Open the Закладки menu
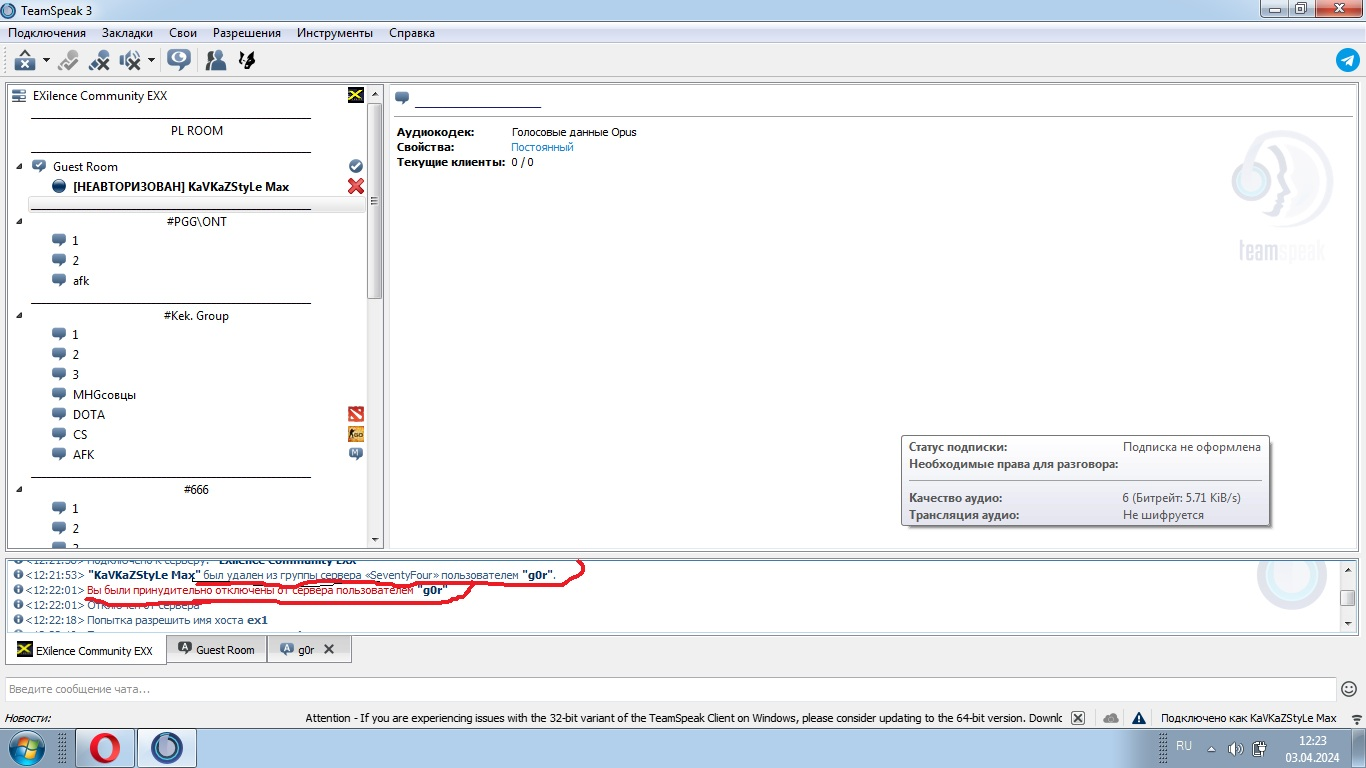The width and height of the screenshot is (1366, 768). click(127, 33)
